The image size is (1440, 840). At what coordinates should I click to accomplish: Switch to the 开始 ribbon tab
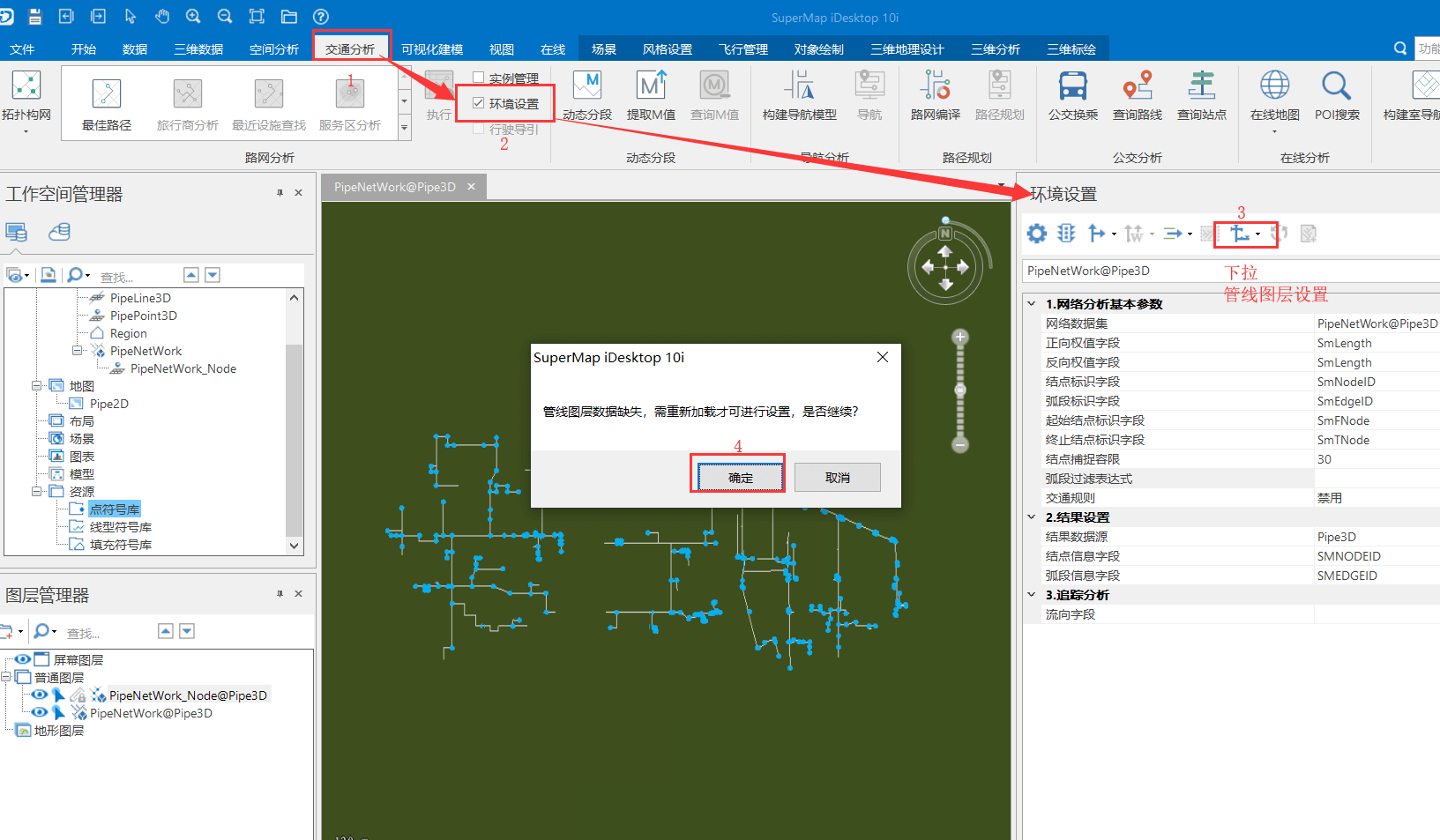point(84,49)
